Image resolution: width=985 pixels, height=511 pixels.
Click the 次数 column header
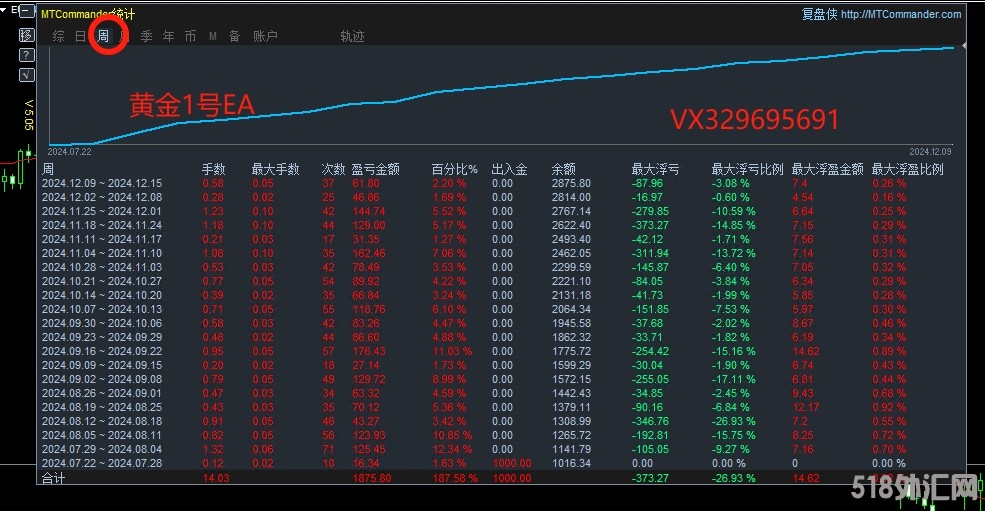pos(334,169)
